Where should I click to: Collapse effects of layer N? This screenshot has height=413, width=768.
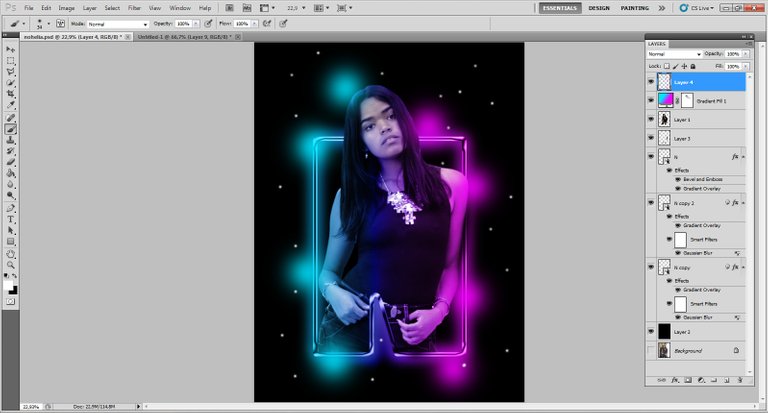743,157
